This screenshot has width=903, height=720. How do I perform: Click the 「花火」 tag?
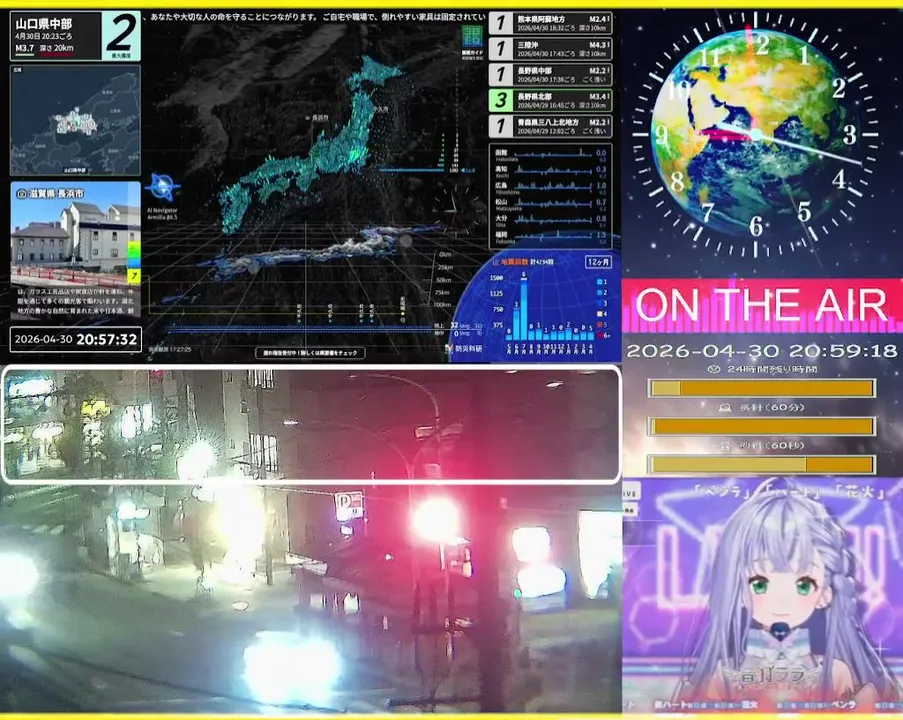coord(861,491)
